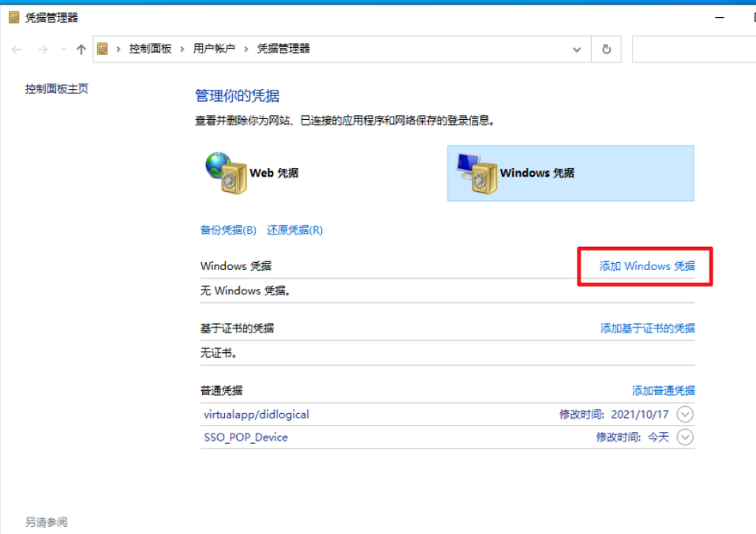Click 添加 Windows 凭据 link
Screen dimensions: 756x534
(x=647, y=266)
